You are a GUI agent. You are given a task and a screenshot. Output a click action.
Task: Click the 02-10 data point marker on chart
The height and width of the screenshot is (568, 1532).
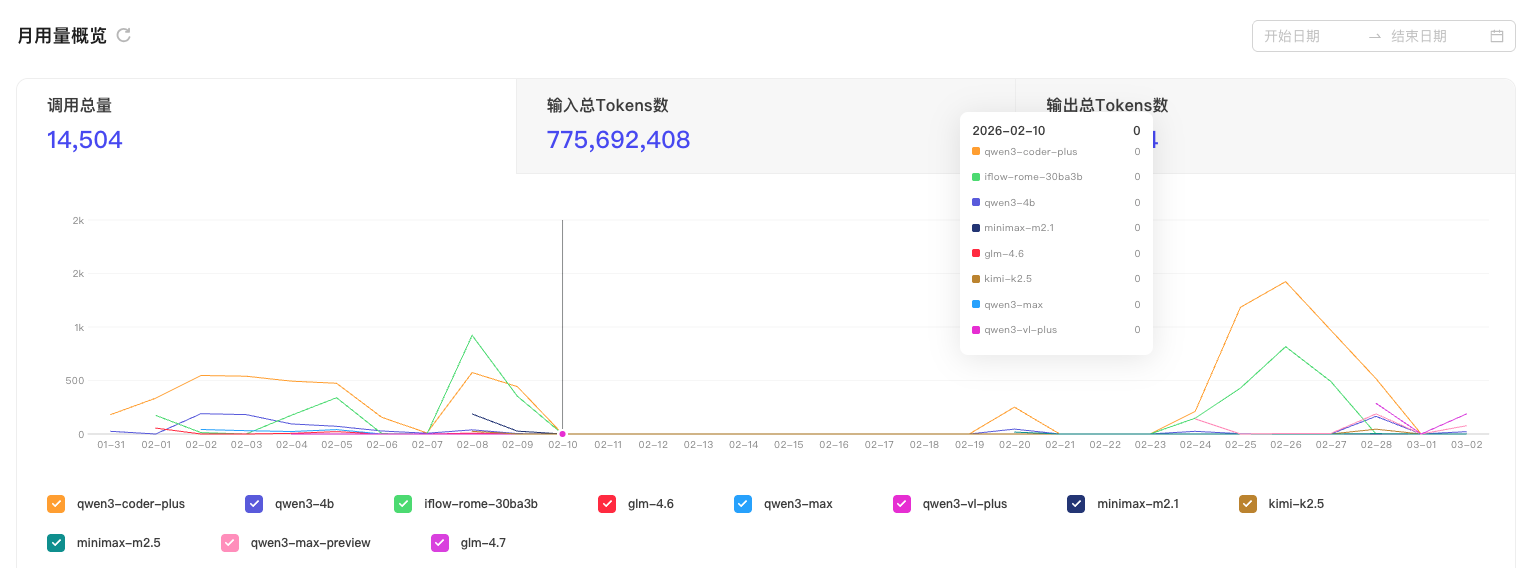coord(562,434)
